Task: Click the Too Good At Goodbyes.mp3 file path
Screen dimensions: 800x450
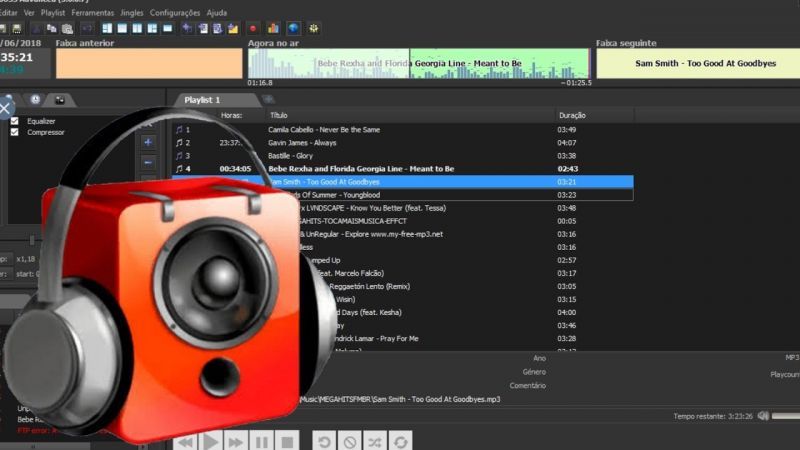Action: click(x=400, y=399)
